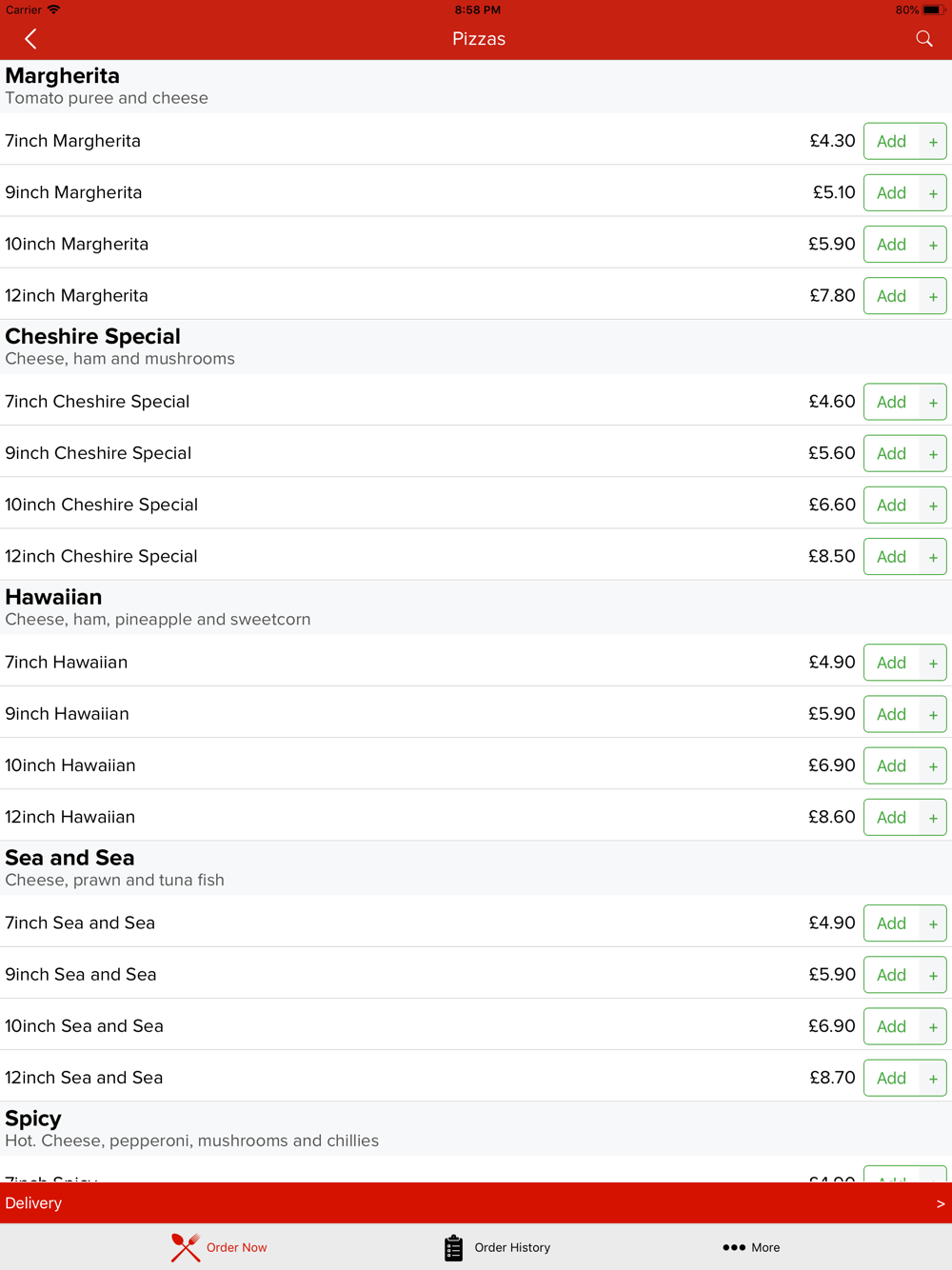The width and height of the screenshot is (952, 1270).
Task: Tap plus icon for 12inch Sea and Sea
Action: (933, 1079)
